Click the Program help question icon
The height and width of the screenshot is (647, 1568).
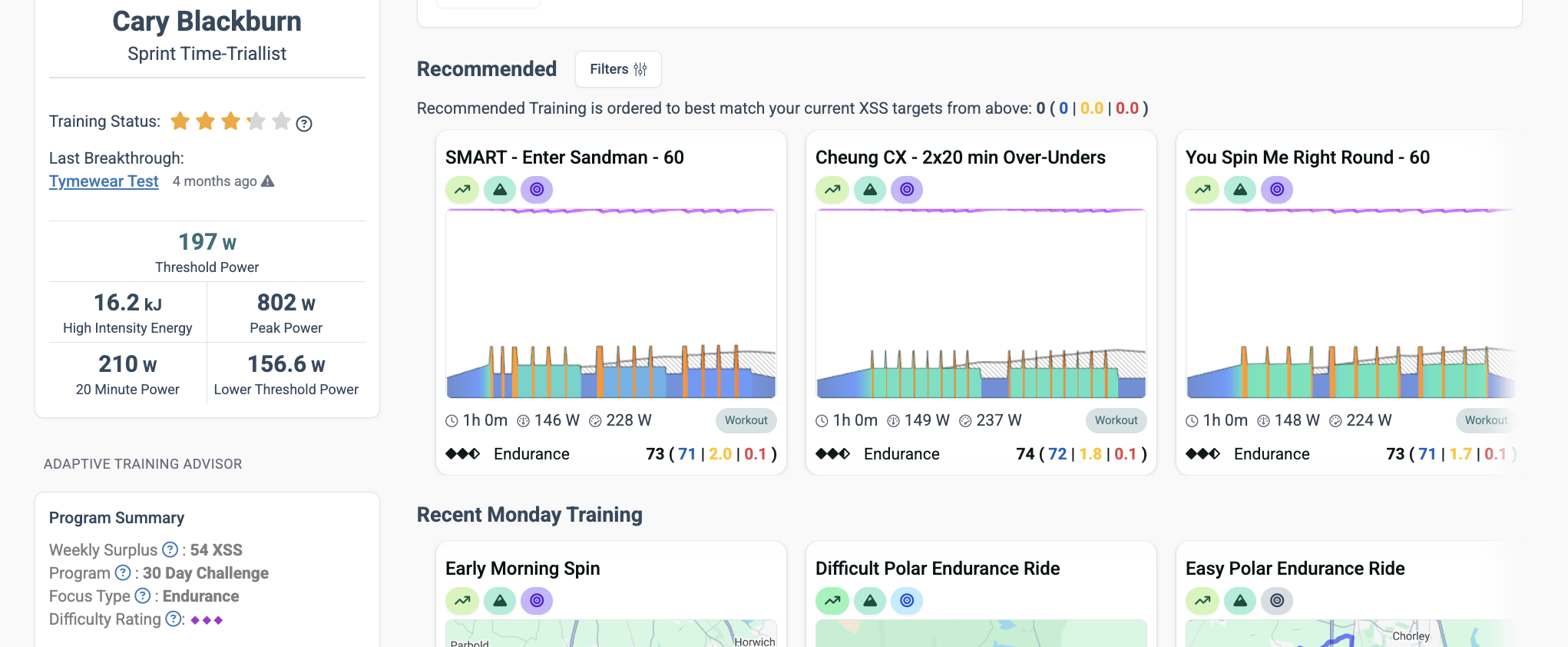123,572
